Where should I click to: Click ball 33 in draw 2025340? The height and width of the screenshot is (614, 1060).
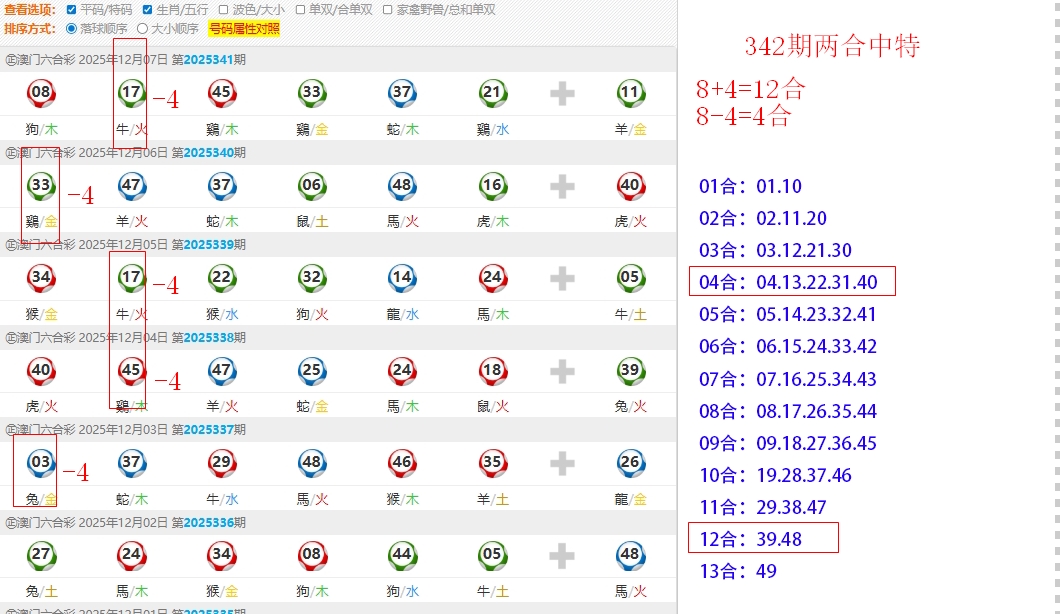[41, 186]
